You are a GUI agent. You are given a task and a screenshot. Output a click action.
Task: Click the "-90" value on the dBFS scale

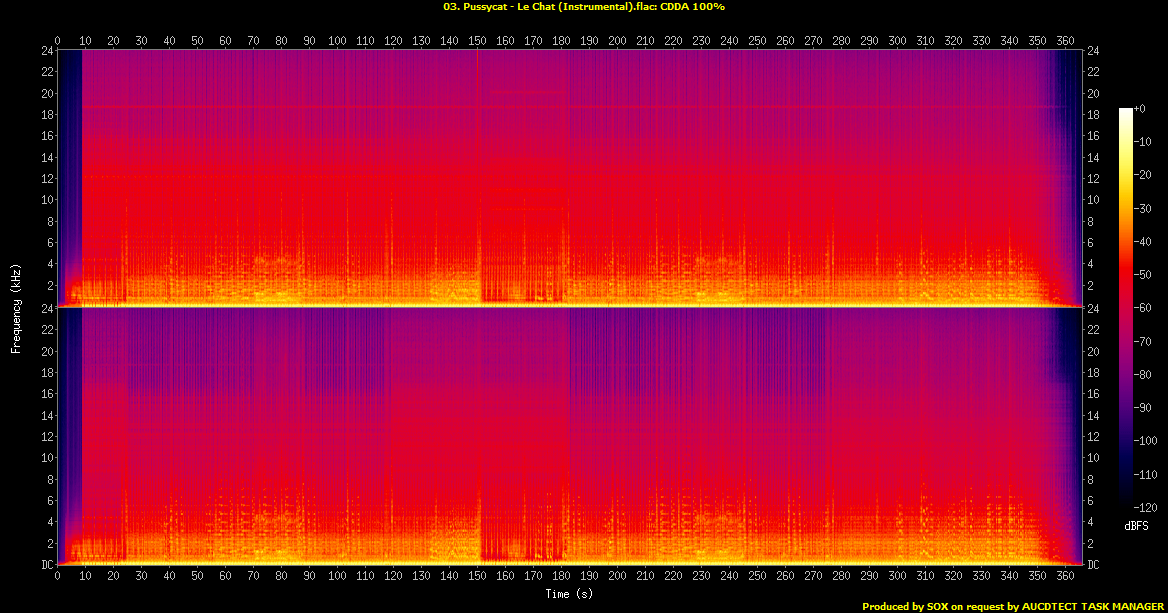[x=1143, y=407]
